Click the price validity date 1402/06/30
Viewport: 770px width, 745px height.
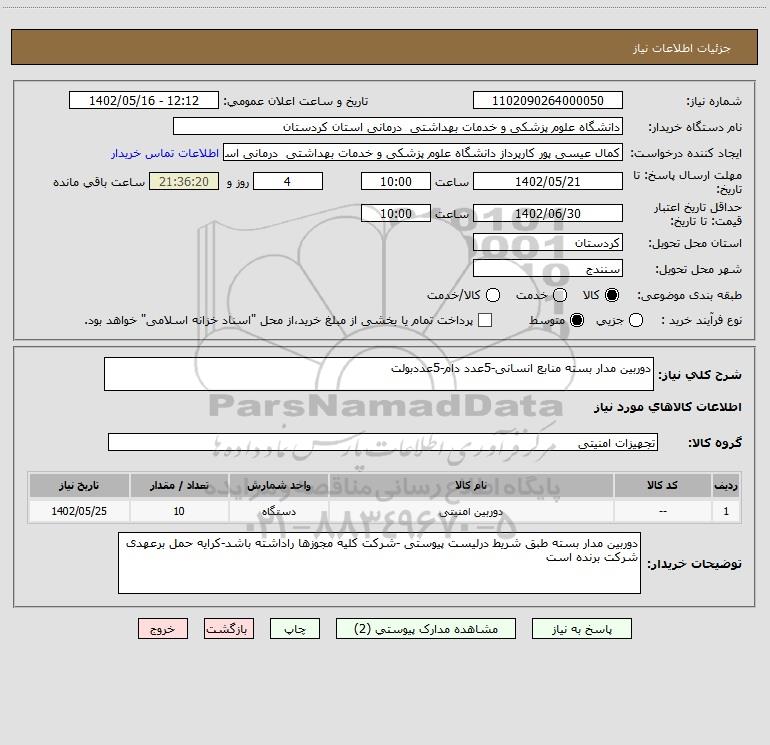[548, 214]
